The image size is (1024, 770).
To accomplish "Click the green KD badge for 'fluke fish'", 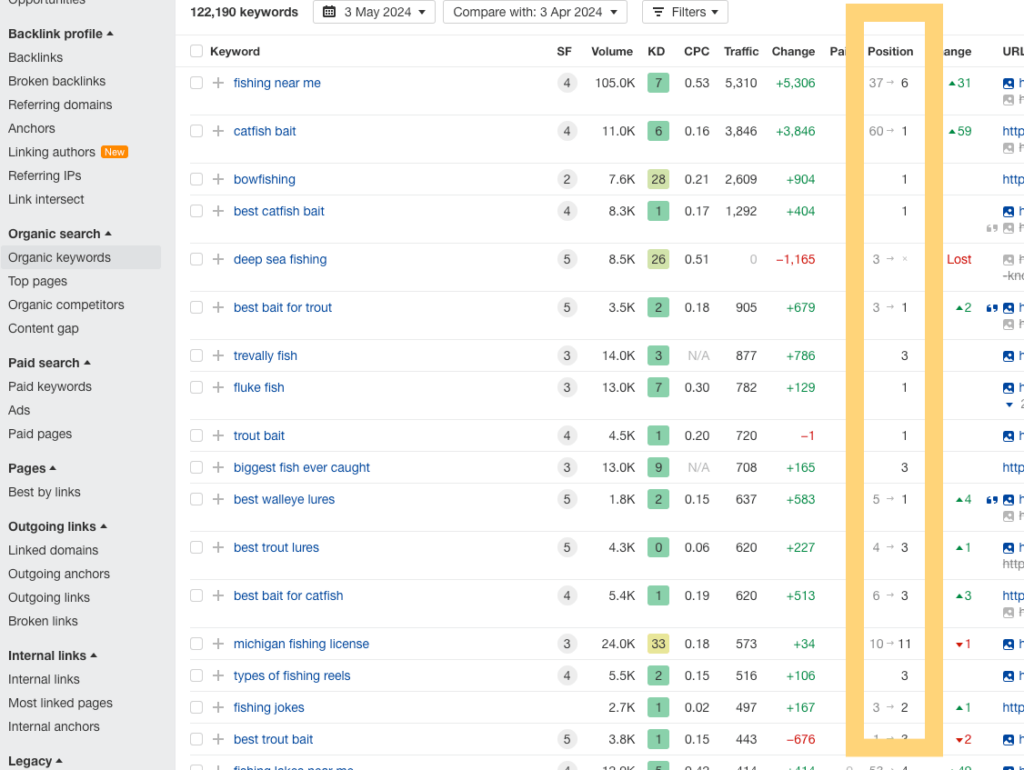I will pos(657,388).
